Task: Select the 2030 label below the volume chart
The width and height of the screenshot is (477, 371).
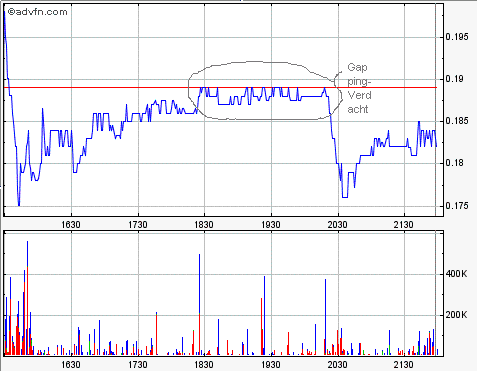Action: [x=337, y=365]
